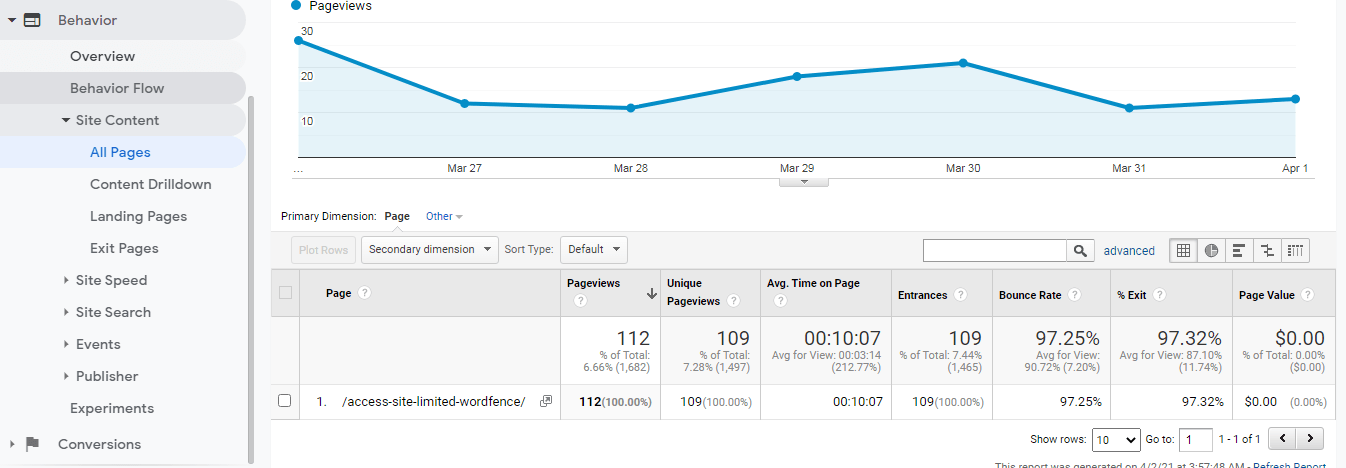This screenshot has width=1346, height=468.
Task: Check the /access-site-limited-wordfence/ row checkbox
Action: pyautogui.click(x=284, y=401)
